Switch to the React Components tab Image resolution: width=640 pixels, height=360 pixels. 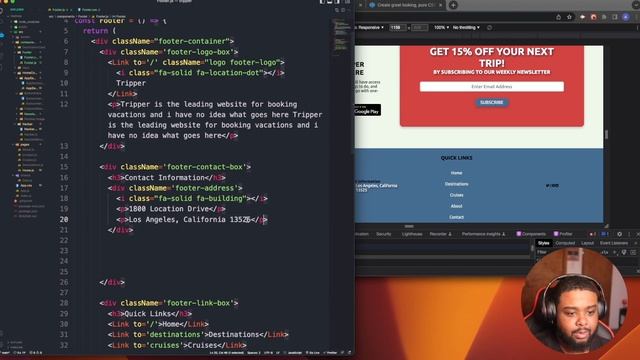point(531,234)
